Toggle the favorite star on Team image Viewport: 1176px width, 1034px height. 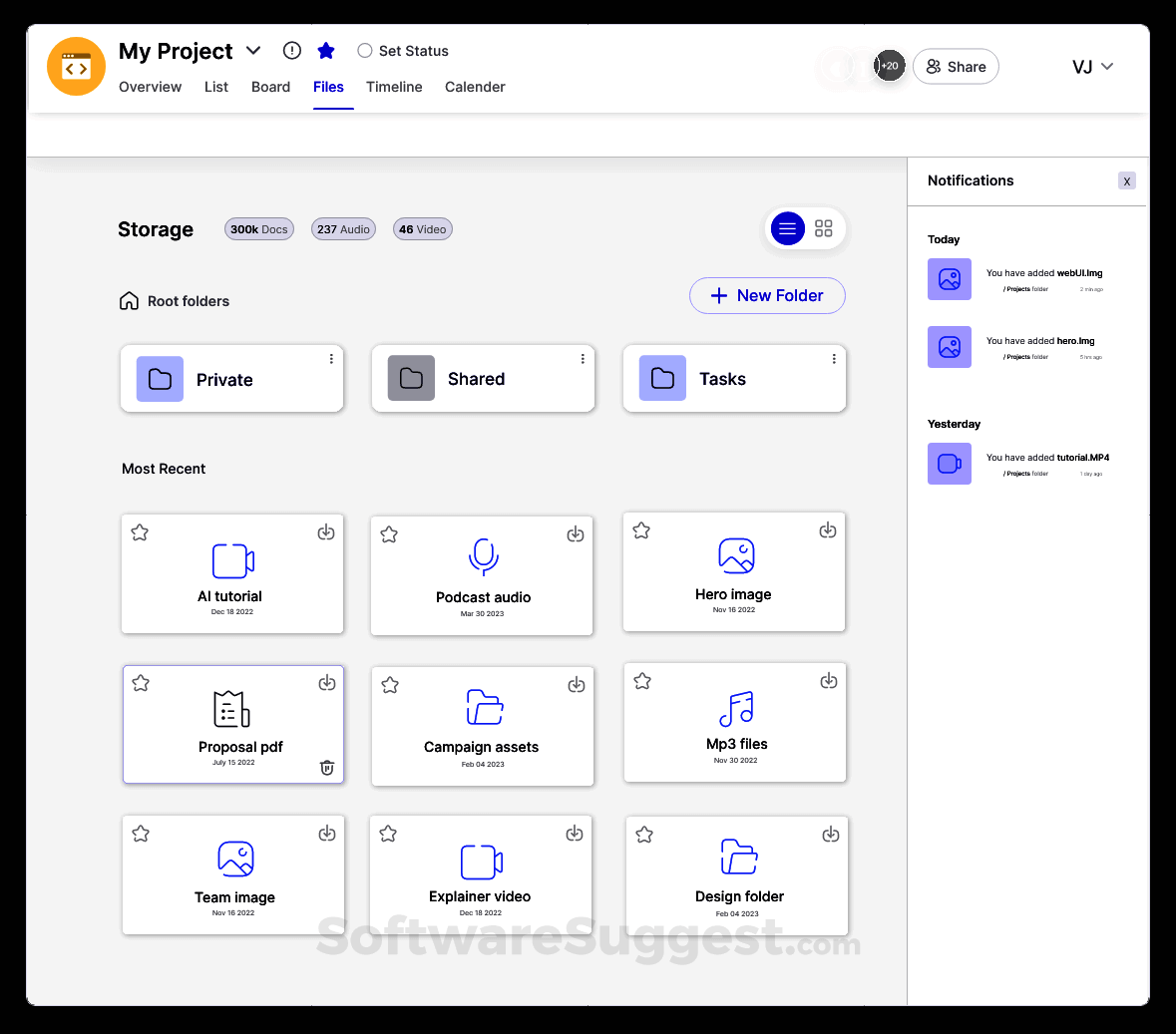point(140,834)
